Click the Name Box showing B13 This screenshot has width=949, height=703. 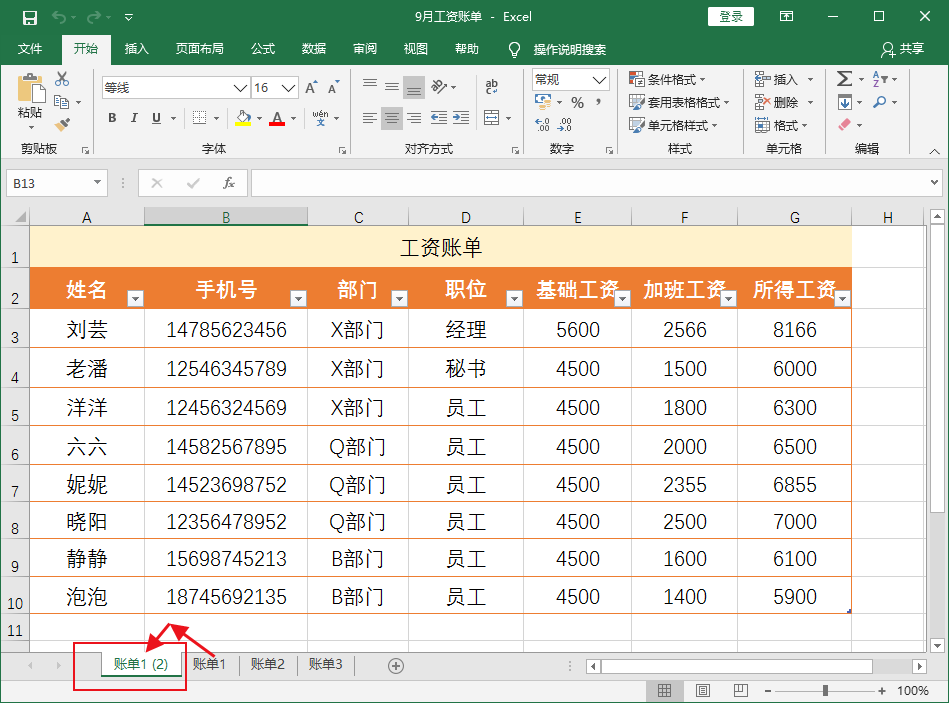point(48,183)
